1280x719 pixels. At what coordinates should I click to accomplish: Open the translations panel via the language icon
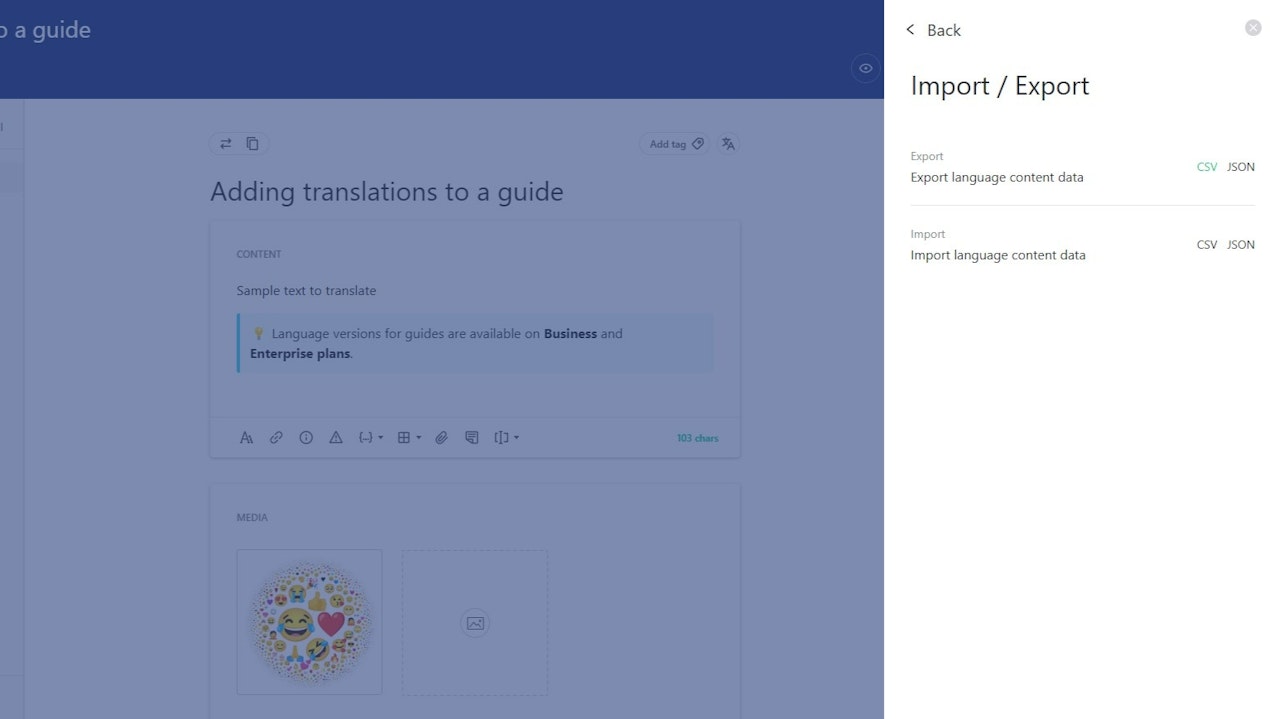(728, 143)
